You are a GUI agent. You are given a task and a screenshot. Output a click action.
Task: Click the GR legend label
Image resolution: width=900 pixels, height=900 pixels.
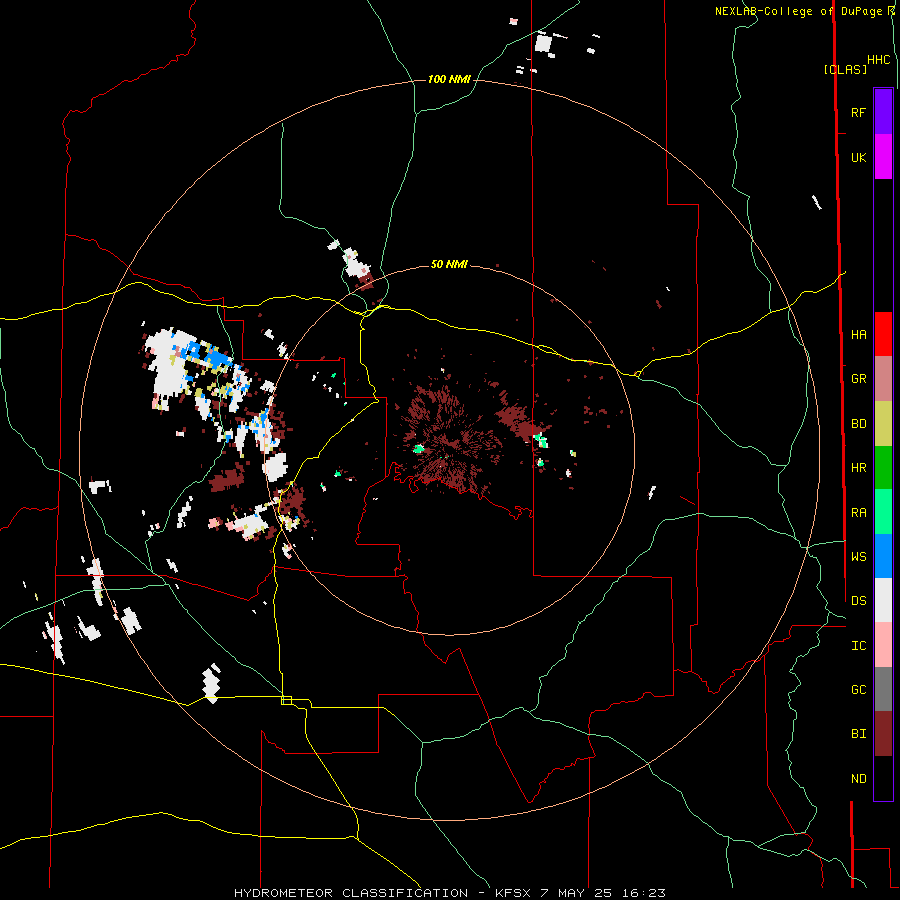(858, 379)
